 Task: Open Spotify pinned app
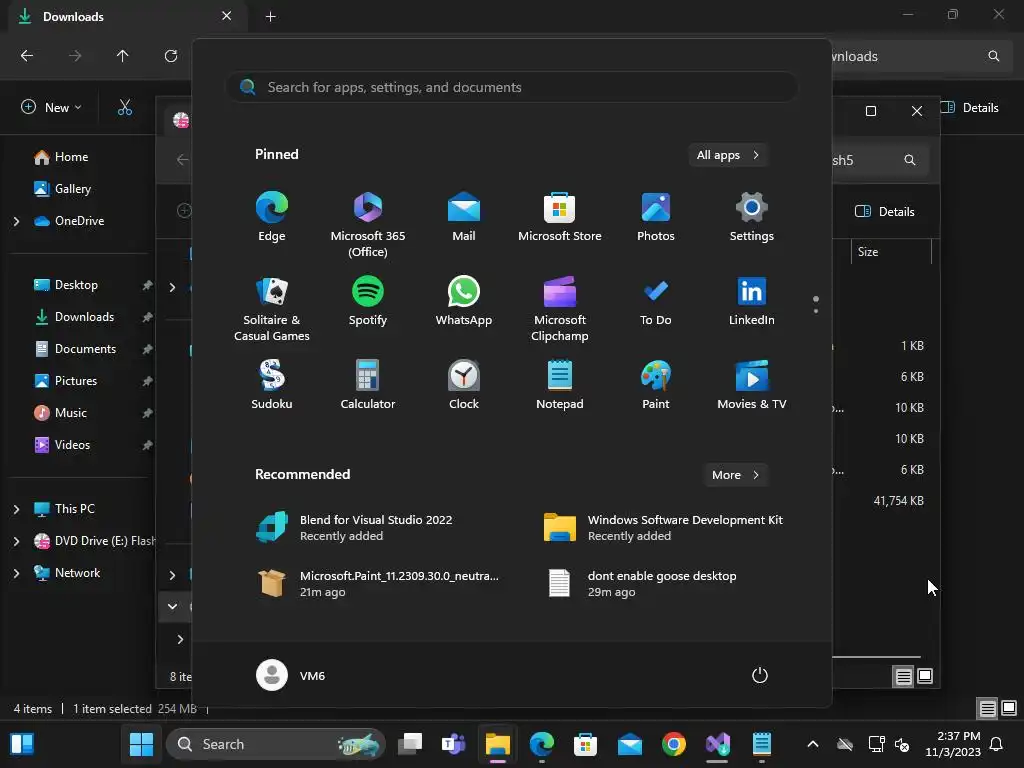[368, 301]
